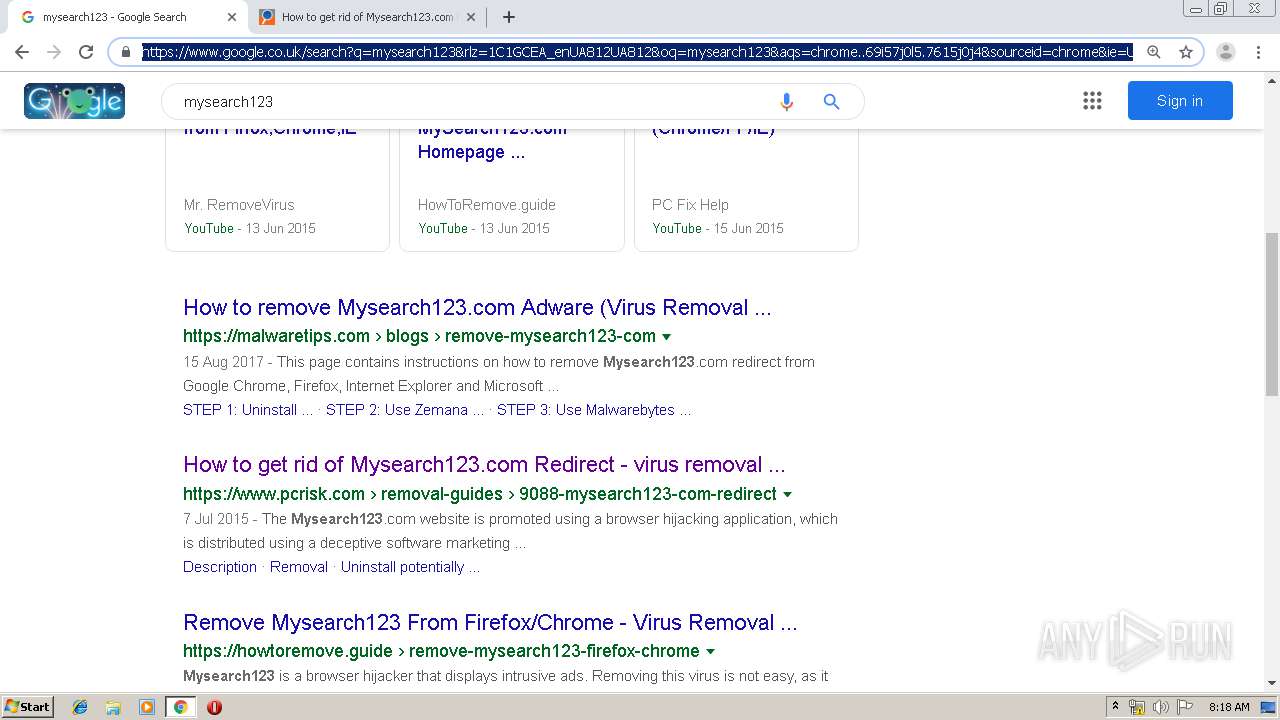This screenshot has height=720, width=1280.
Task: View site security lock info
Action: [126, 52]
